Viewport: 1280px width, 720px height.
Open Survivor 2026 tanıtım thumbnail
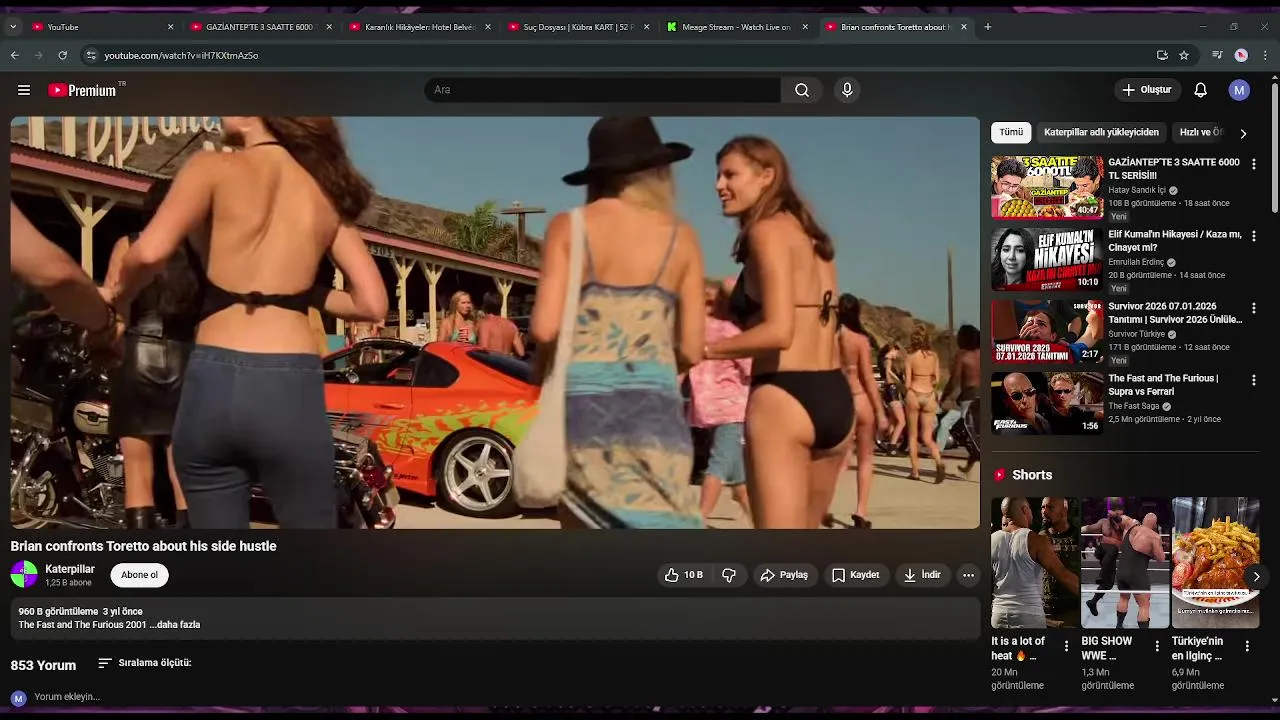click(x=1047, y=331)
